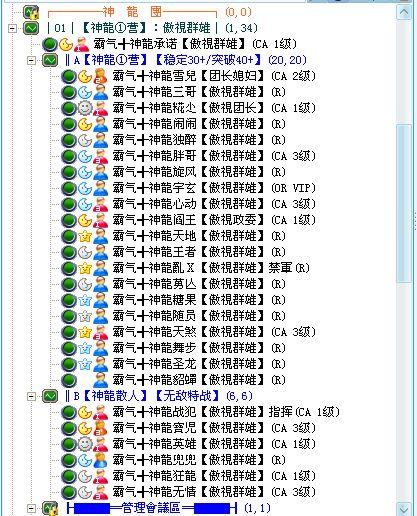Collapse the 01【神龍①营】top channel node
Image resolution: width=417 pixels, height=516 pixels.
tap(12, 28)
